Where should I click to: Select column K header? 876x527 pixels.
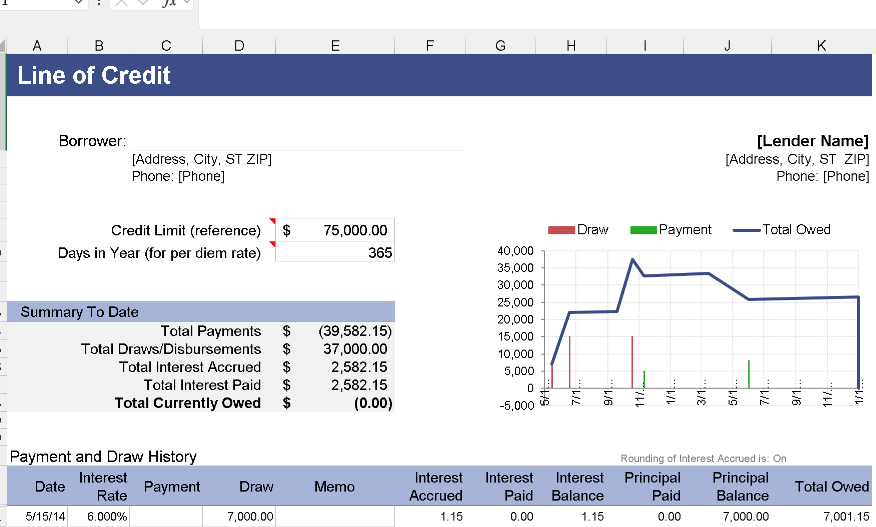click(x=821, y=46)
